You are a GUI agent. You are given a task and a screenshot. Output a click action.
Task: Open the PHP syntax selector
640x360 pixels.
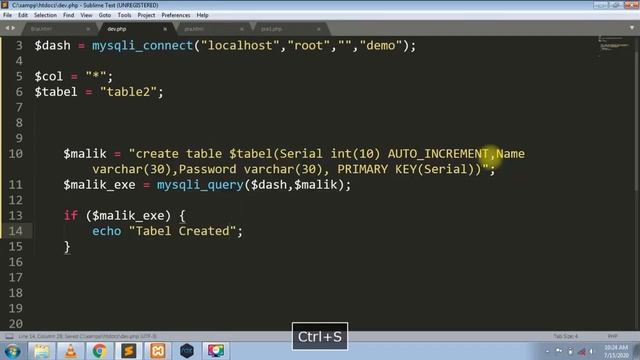[x=612, y=336]
